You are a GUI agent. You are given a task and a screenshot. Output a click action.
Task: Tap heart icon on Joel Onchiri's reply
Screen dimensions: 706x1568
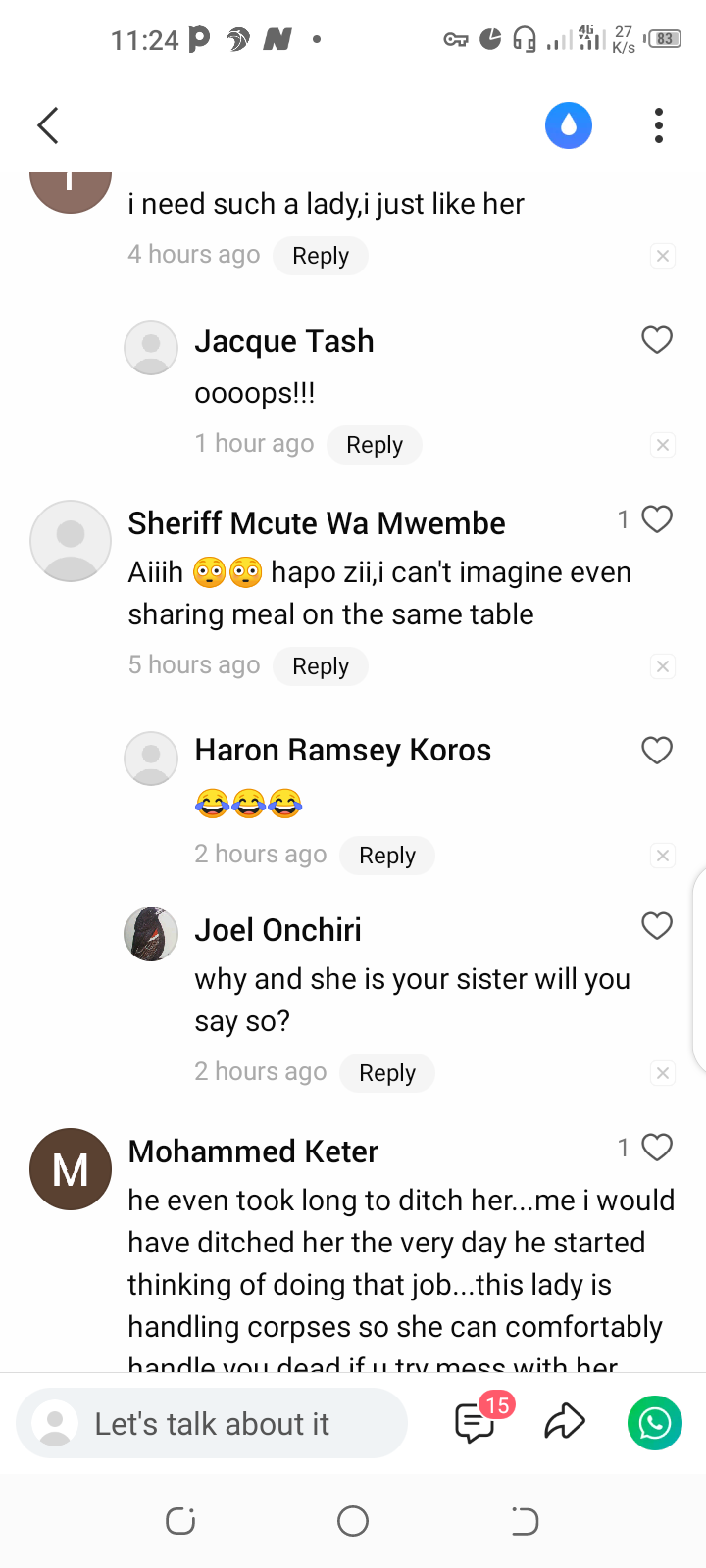657,926
